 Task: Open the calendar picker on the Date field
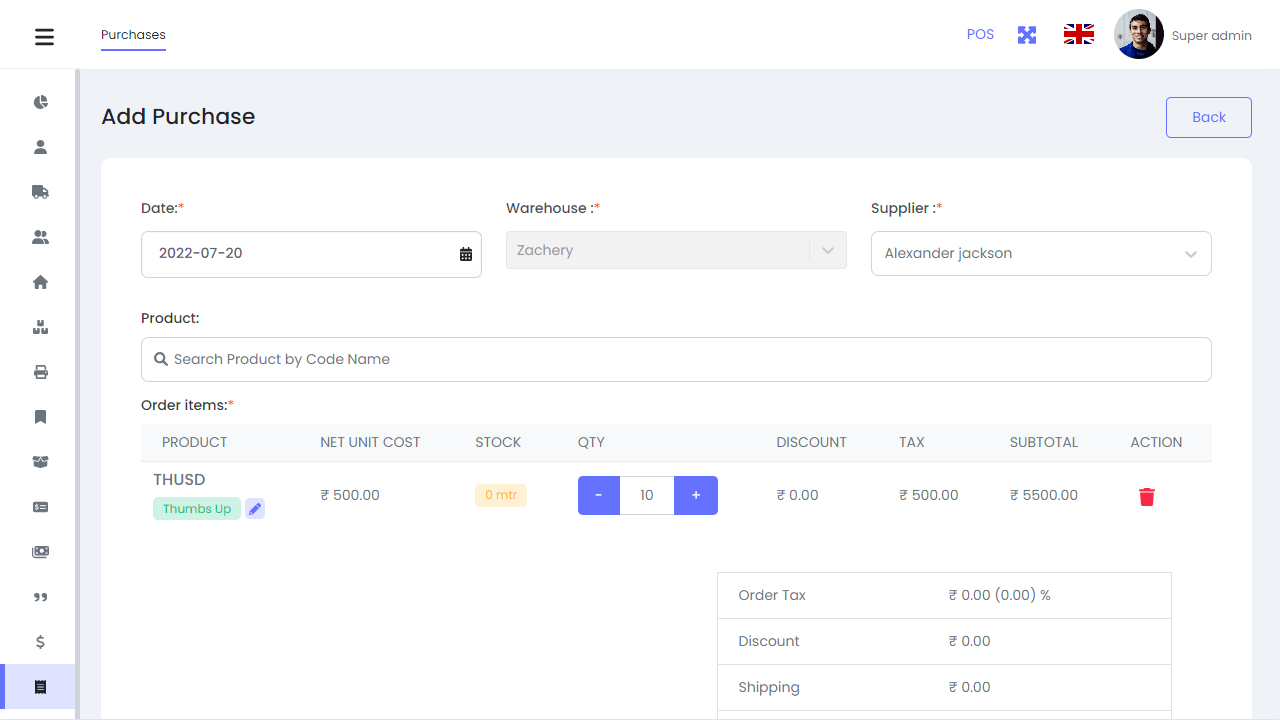(x=464, y=253)
